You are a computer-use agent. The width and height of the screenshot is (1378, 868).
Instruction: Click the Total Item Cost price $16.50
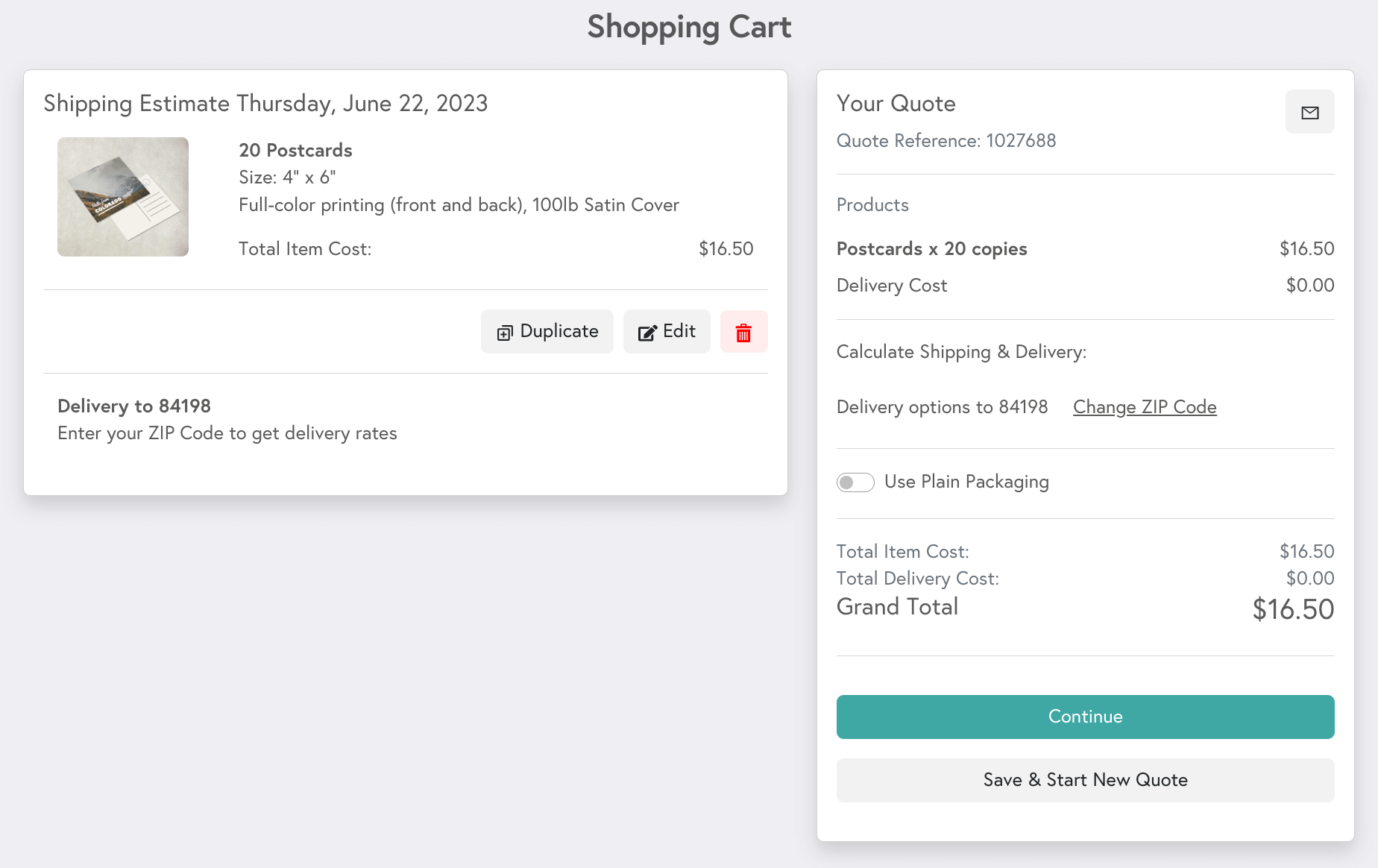726,249
